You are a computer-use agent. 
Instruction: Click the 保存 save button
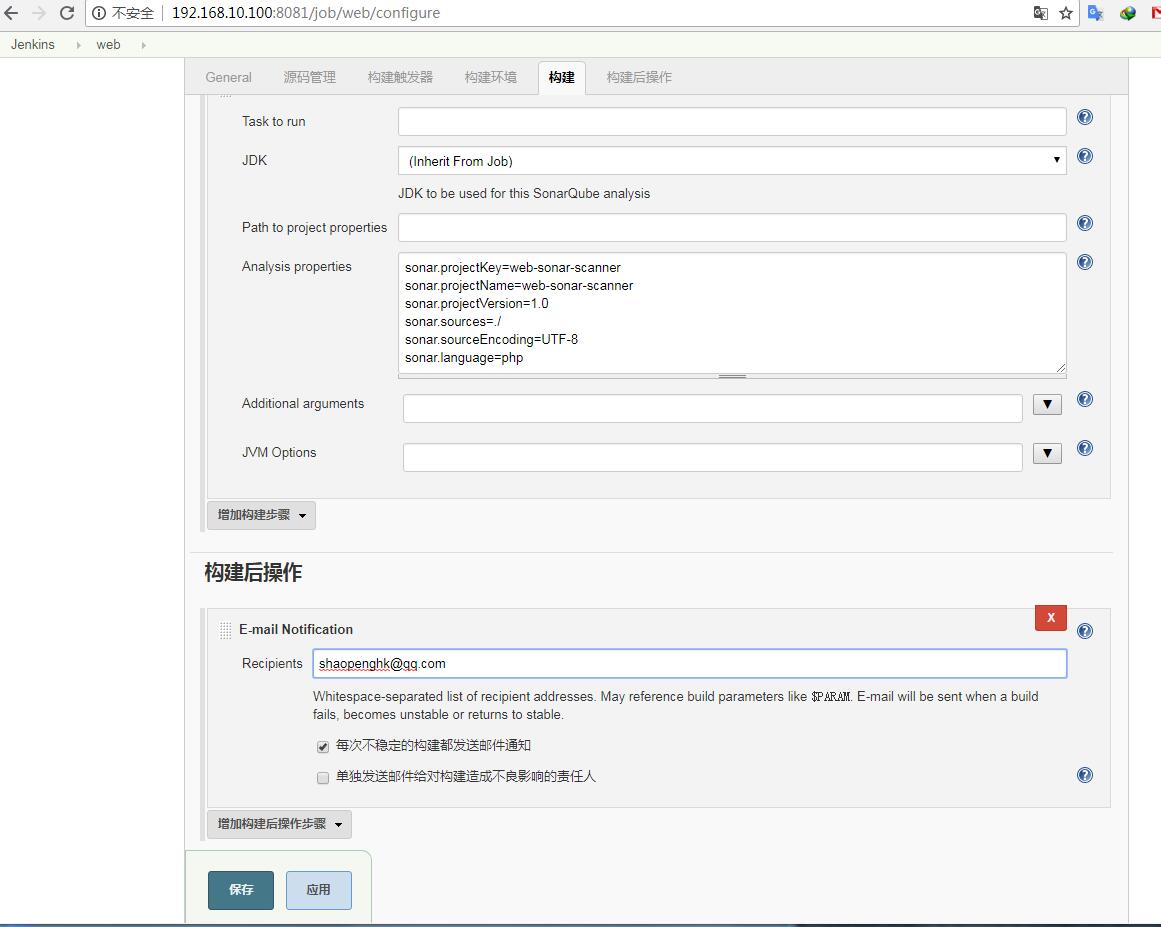point(241,890)
